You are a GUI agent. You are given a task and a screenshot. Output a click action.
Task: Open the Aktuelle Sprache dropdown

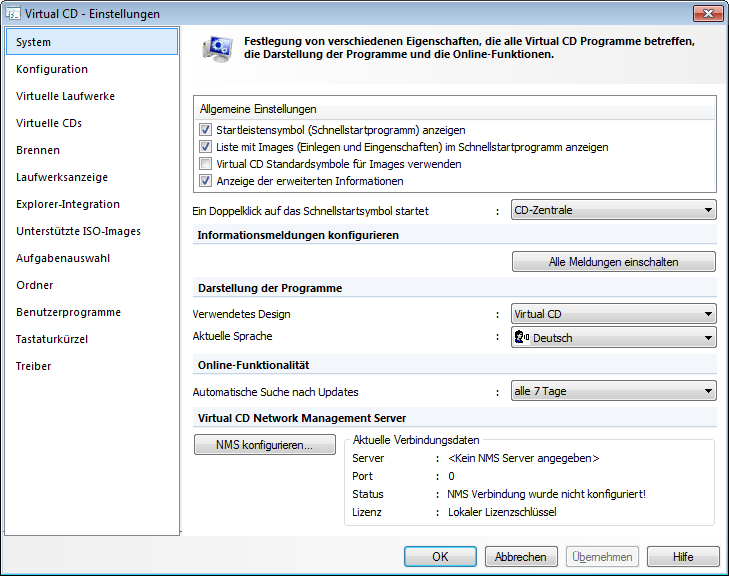pyautogui.click(x=613, y=338)
